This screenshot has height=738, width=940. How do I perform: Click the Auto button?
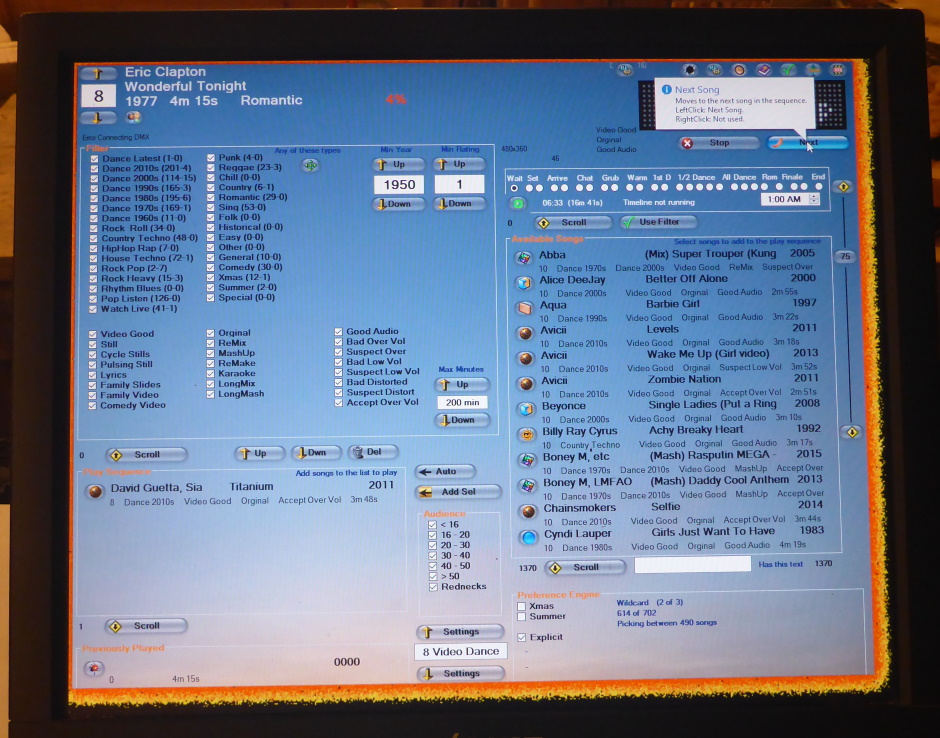(x=444, y=472)
